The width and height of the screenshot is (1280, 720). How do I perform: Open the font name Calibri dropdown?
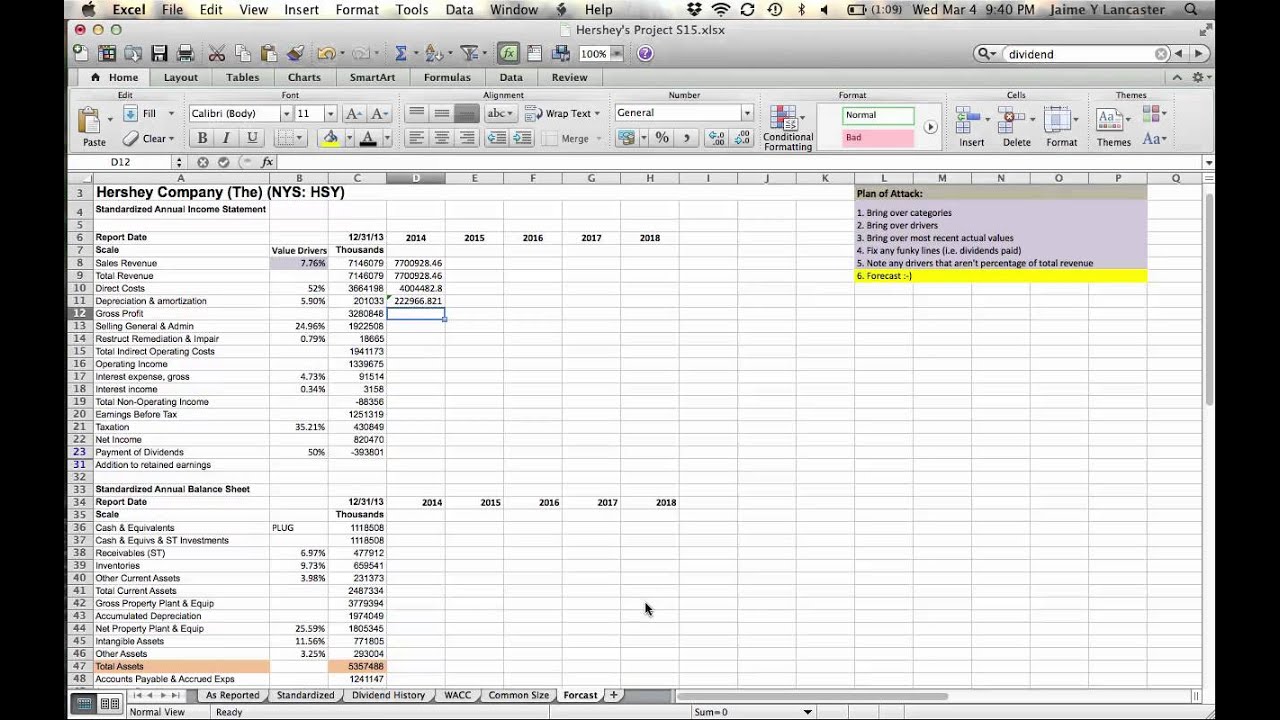point(286,114)
